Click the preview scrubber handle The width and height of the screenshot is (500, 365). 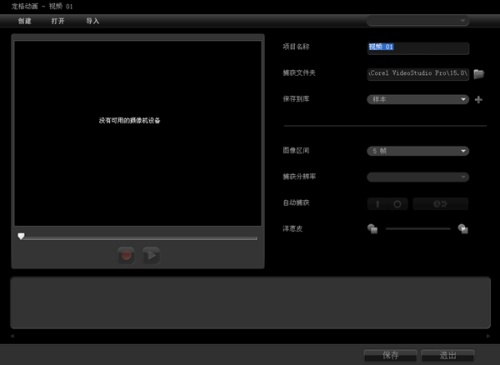pos(21,236)
